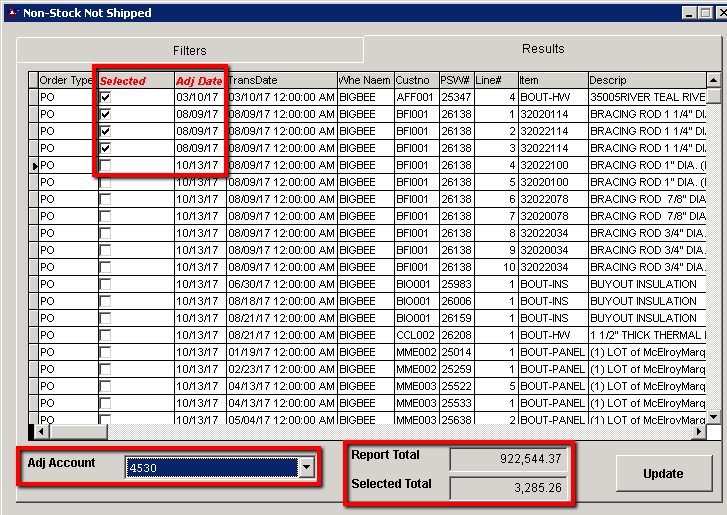
Task: Click the vertical scrollbar down arrow
Action: 713,417
